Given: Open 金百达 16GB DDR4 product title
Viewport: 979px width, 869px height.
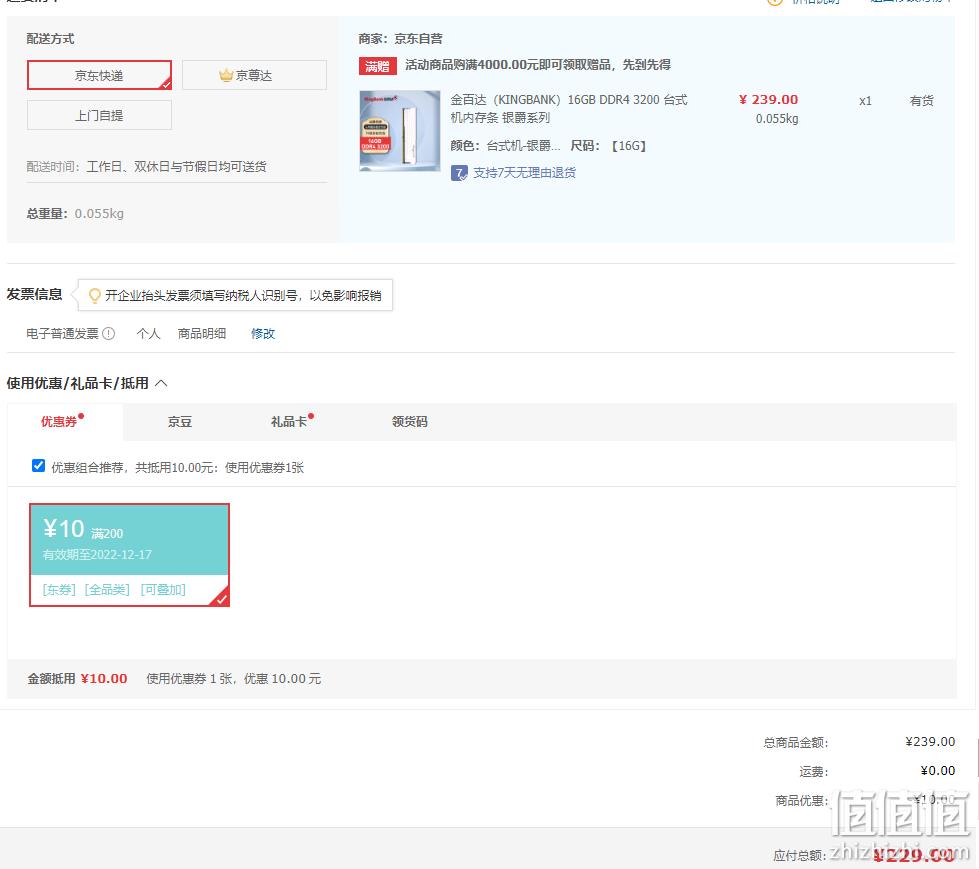Looking at the screenshot, I should pyautogui.click(x=569, y=109).
